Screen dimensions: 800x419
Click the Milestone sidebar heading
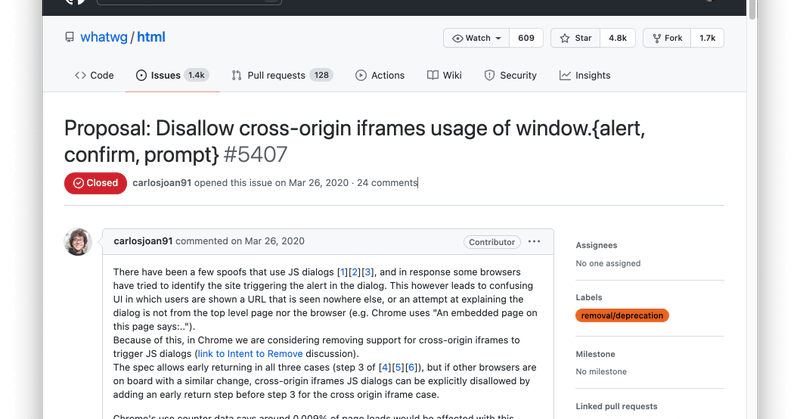click(595, 354)
